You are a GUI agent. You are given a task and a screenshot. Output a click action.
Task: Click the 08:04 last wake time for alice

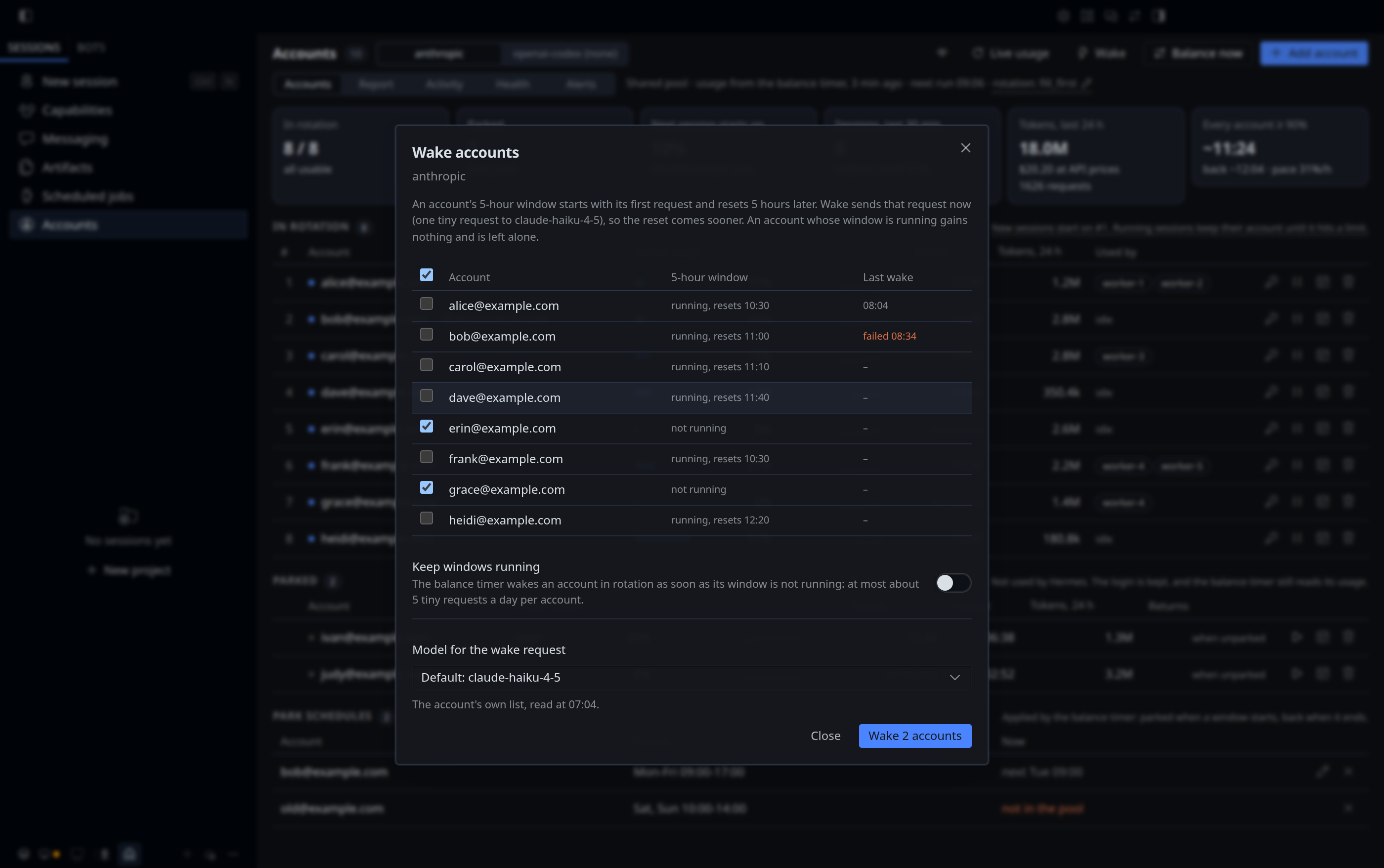click(875, 305)
